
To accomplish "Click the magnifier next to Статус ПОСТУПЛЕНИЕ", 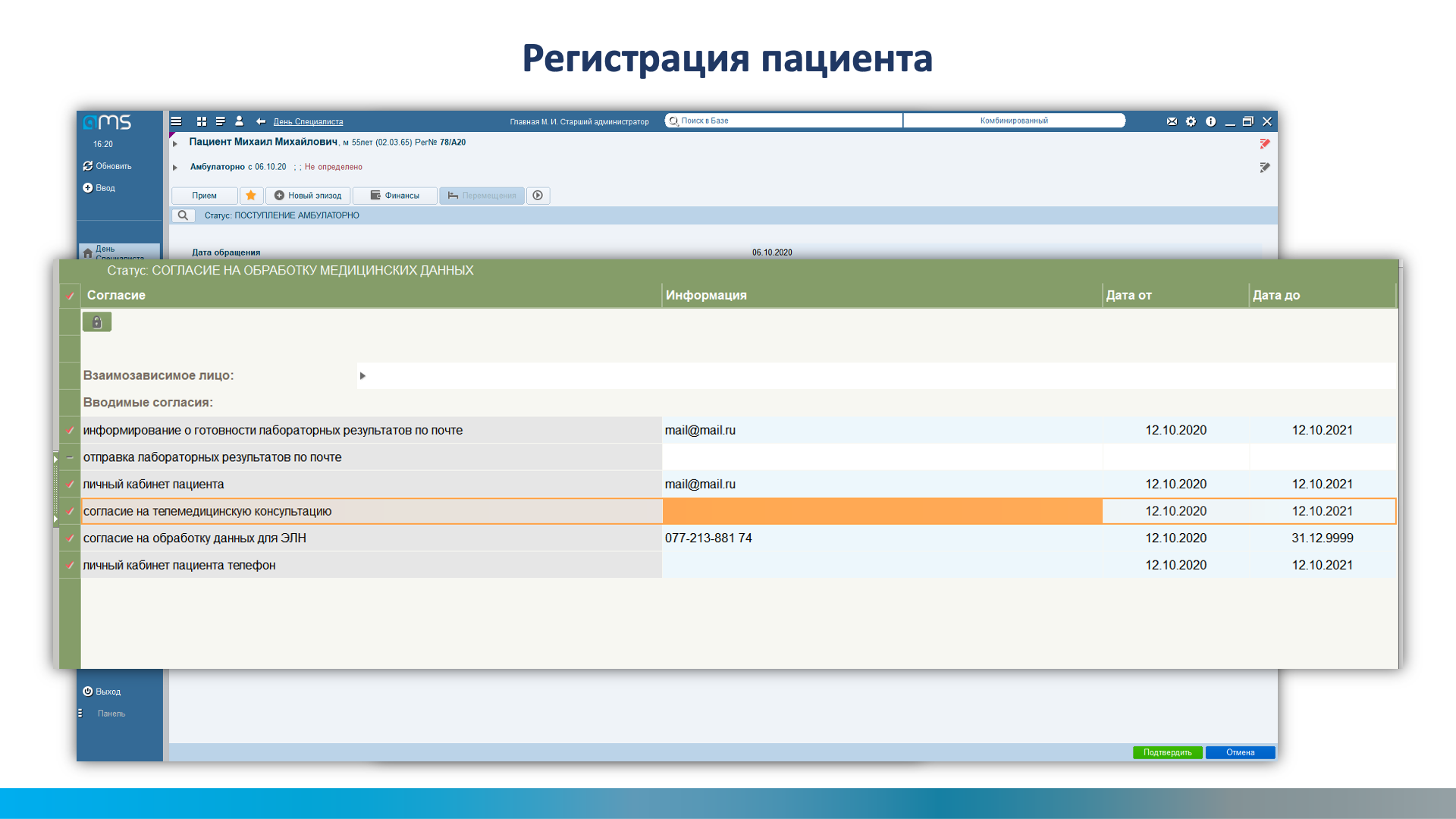I will pyautogui.click(x=183, y=215).
